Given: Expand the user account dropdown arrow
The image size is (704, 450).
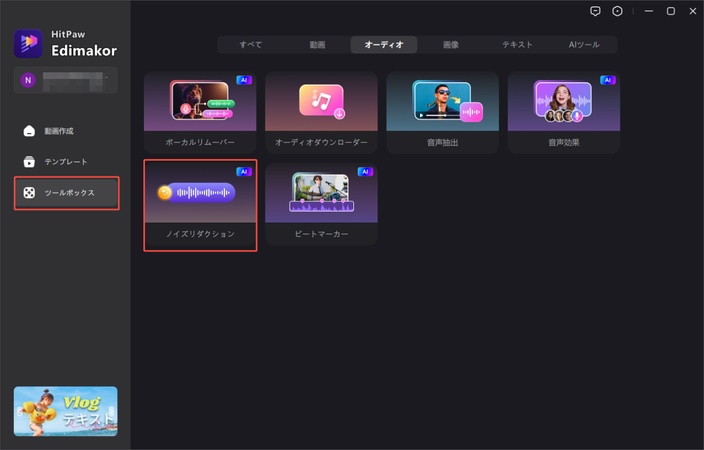Looking at the screenshot, I should tap(106, 78).
